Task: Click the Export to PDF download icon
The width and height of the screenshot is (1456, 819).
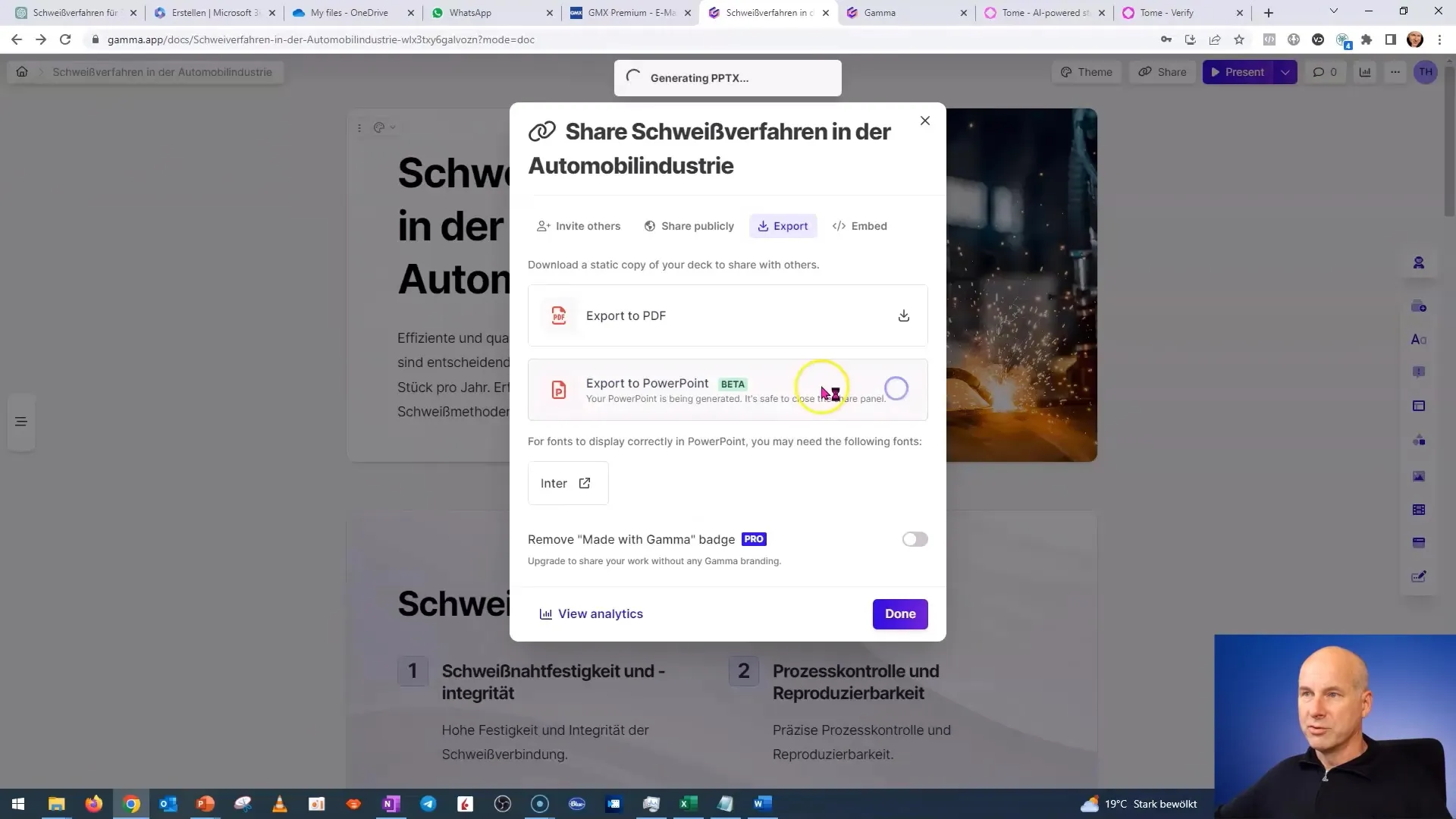Action: point(902,315)
